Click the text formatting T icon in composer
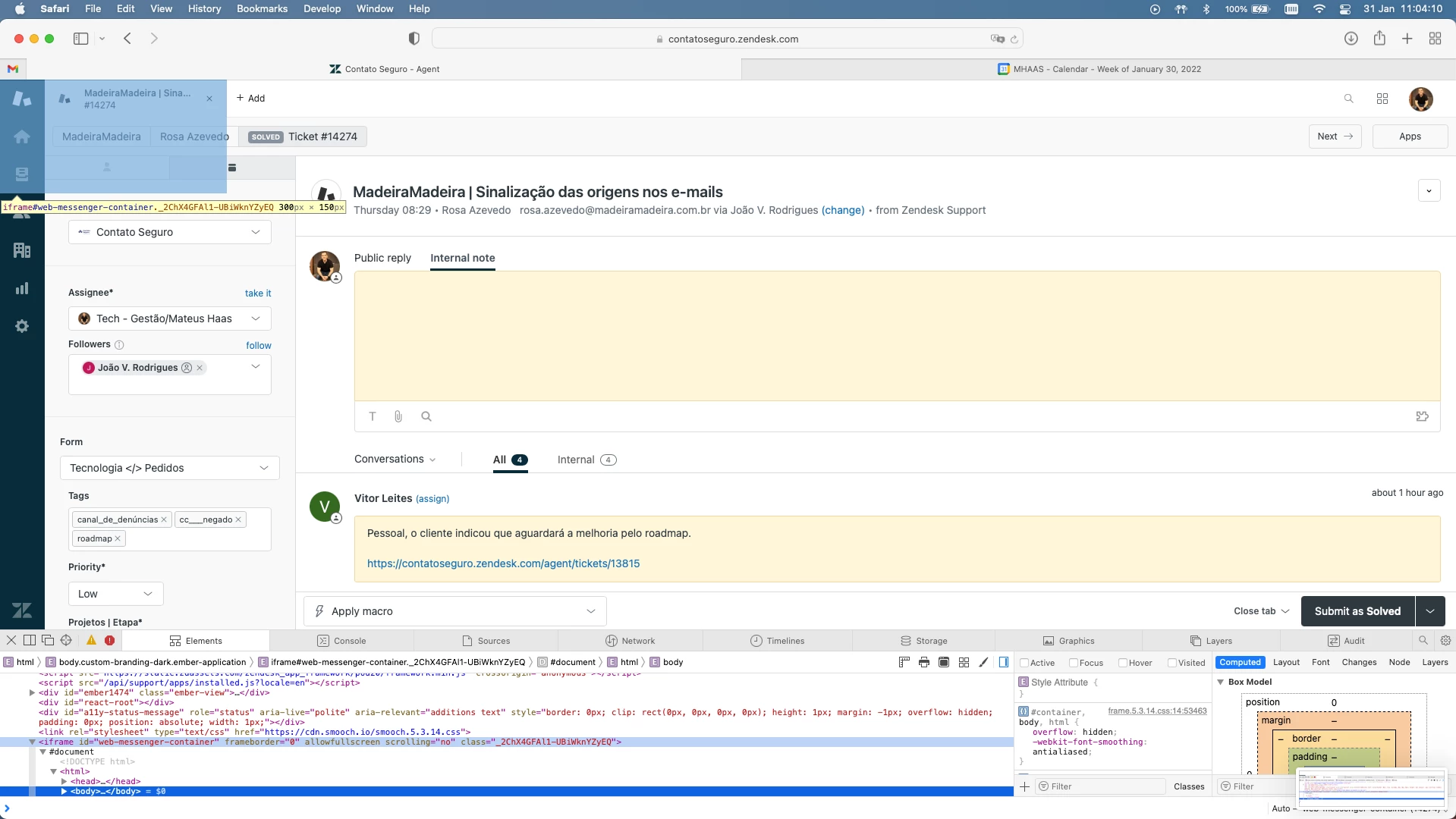 coord(373,416)
